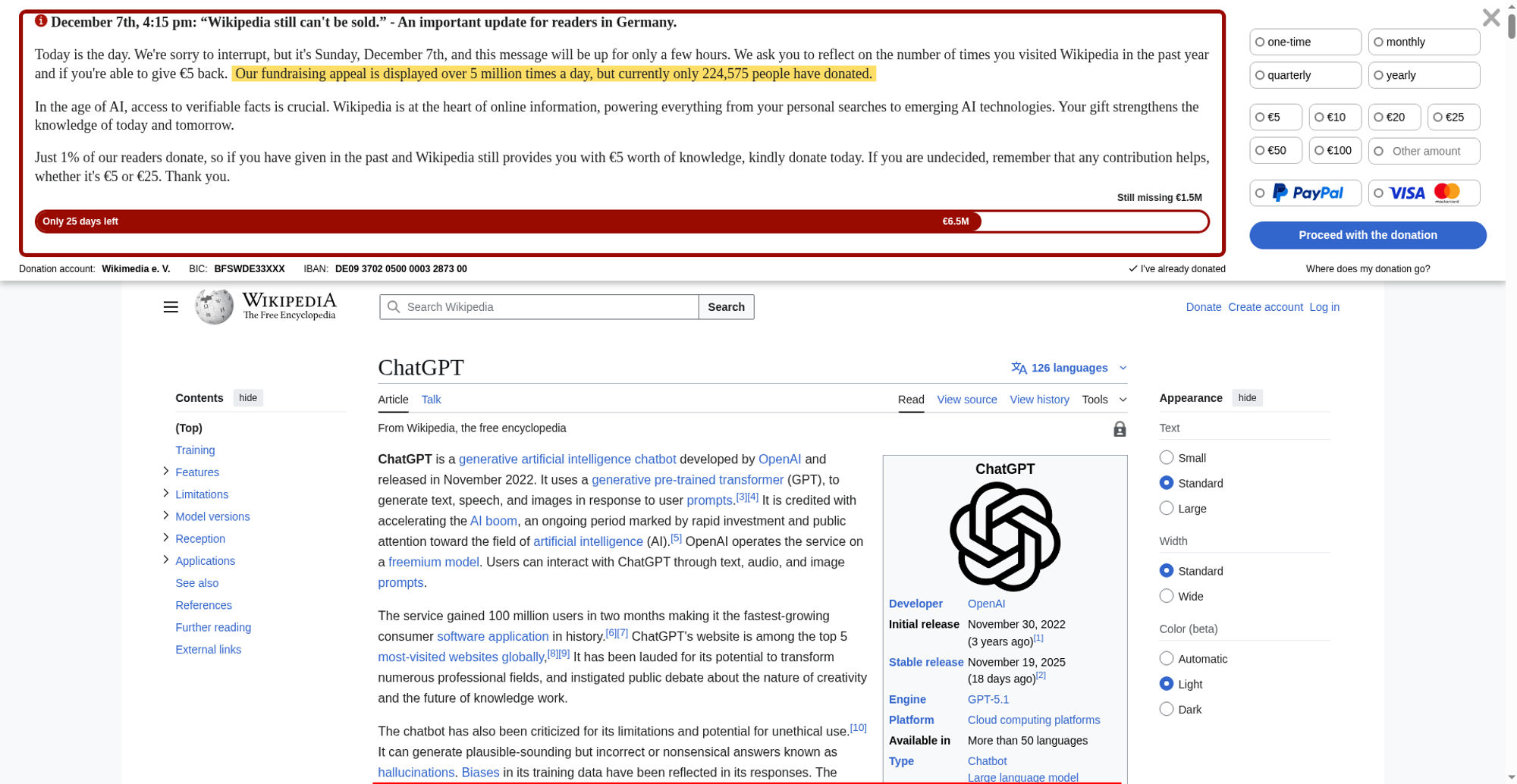Click Proceed with the donation button
The height and width of the screenshot is (784, 1517).
1368,235
